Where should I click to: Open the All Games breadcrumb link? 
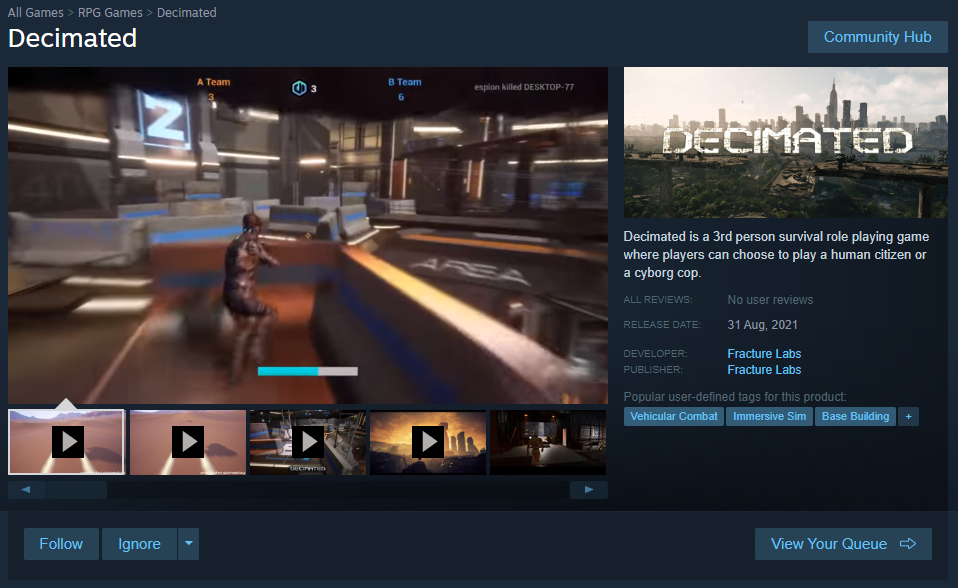click(x=35, y=12)
